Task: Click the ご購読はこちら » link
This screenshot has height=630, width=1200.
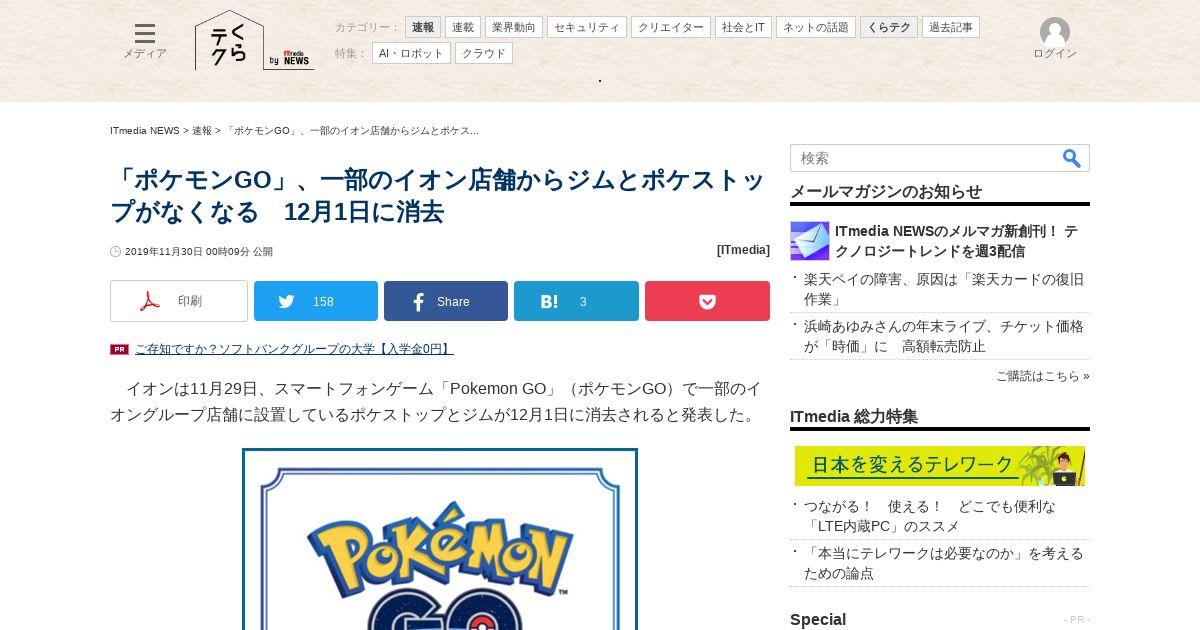Action: click(x=1043, y=376)
